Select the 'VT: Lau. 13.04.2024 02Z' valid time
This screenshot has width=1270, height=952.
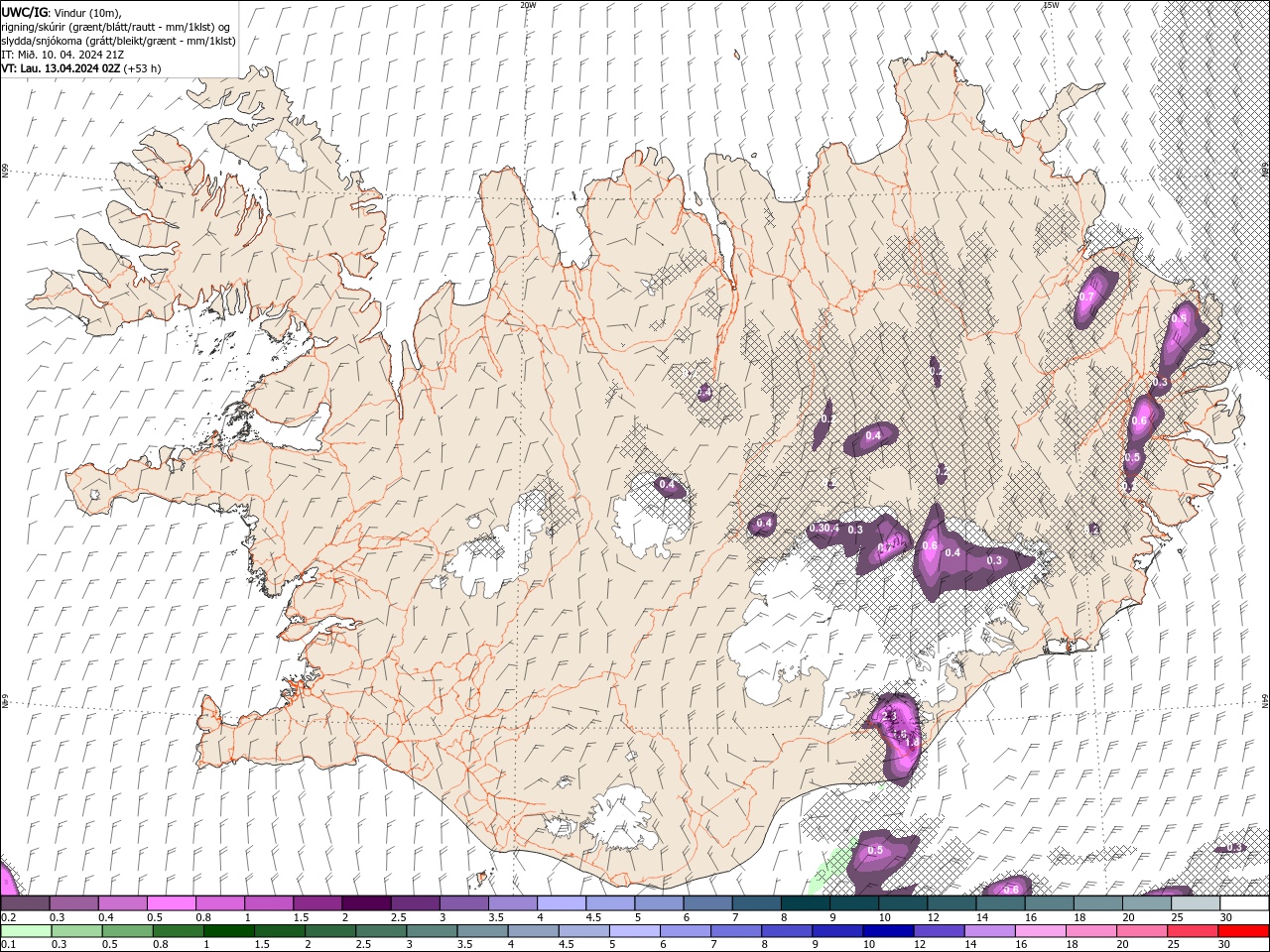61,68
